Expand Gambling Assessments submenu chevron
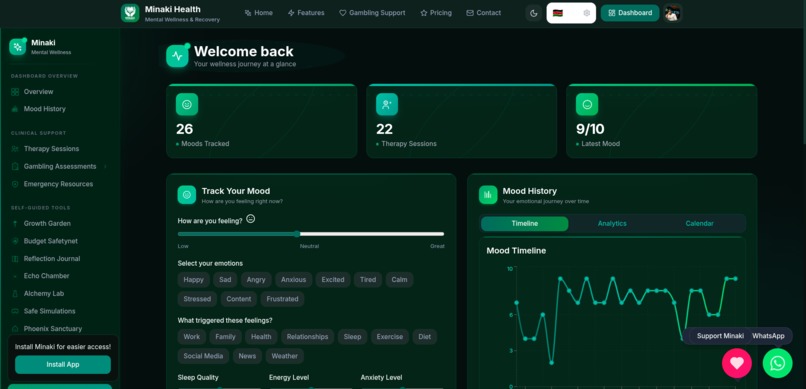The height and width of the screenshot is (389, 806). (105, 166)
